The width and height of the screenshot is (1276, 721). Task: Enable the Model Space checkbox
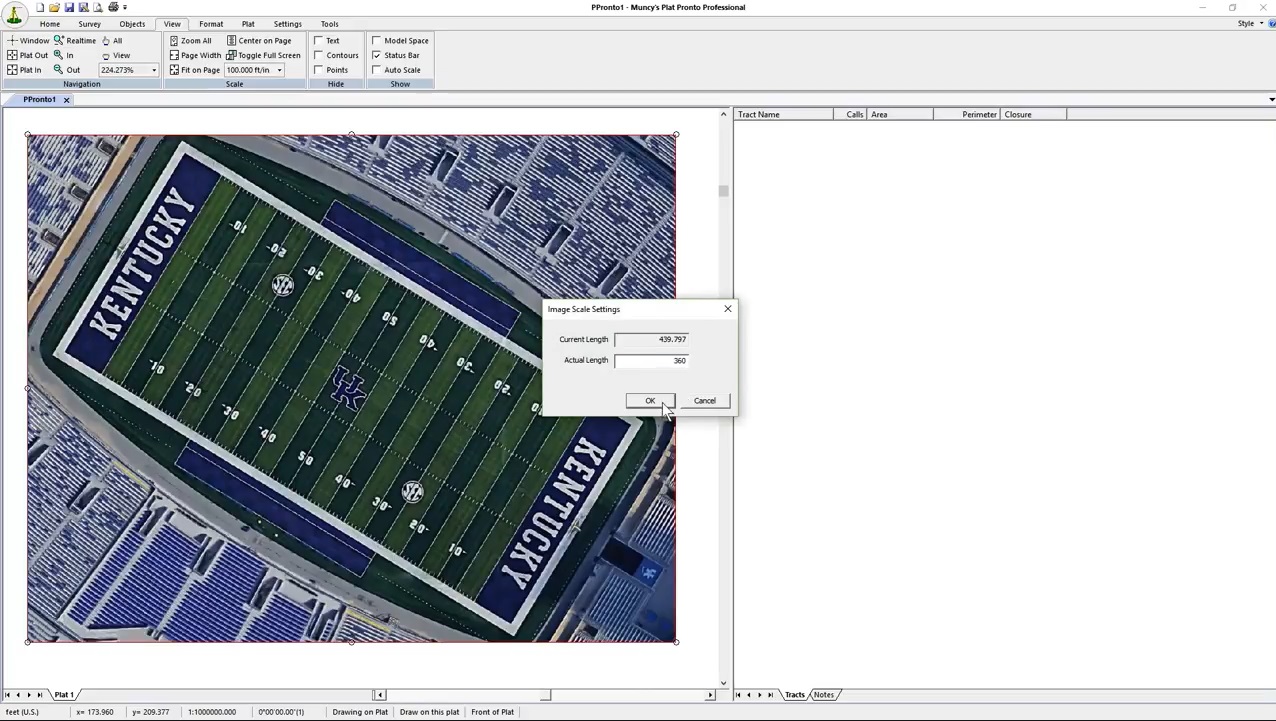click(376, 41)
